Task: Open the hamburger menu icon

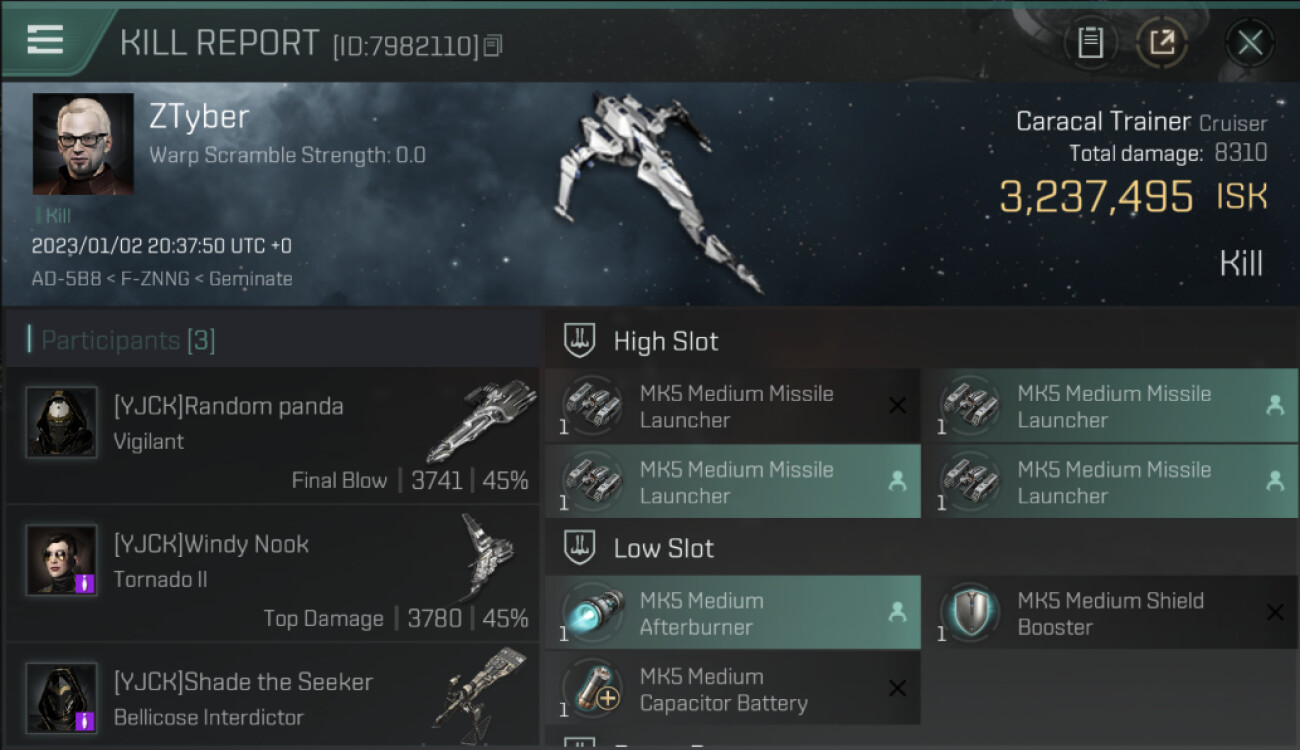Action: point(45,40)
